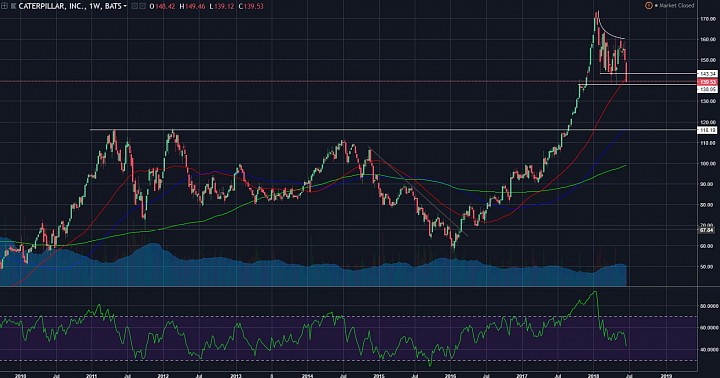720x378 pixels.
Task: Click the 170.00 price axis label
Action: (x=708, y=19)
